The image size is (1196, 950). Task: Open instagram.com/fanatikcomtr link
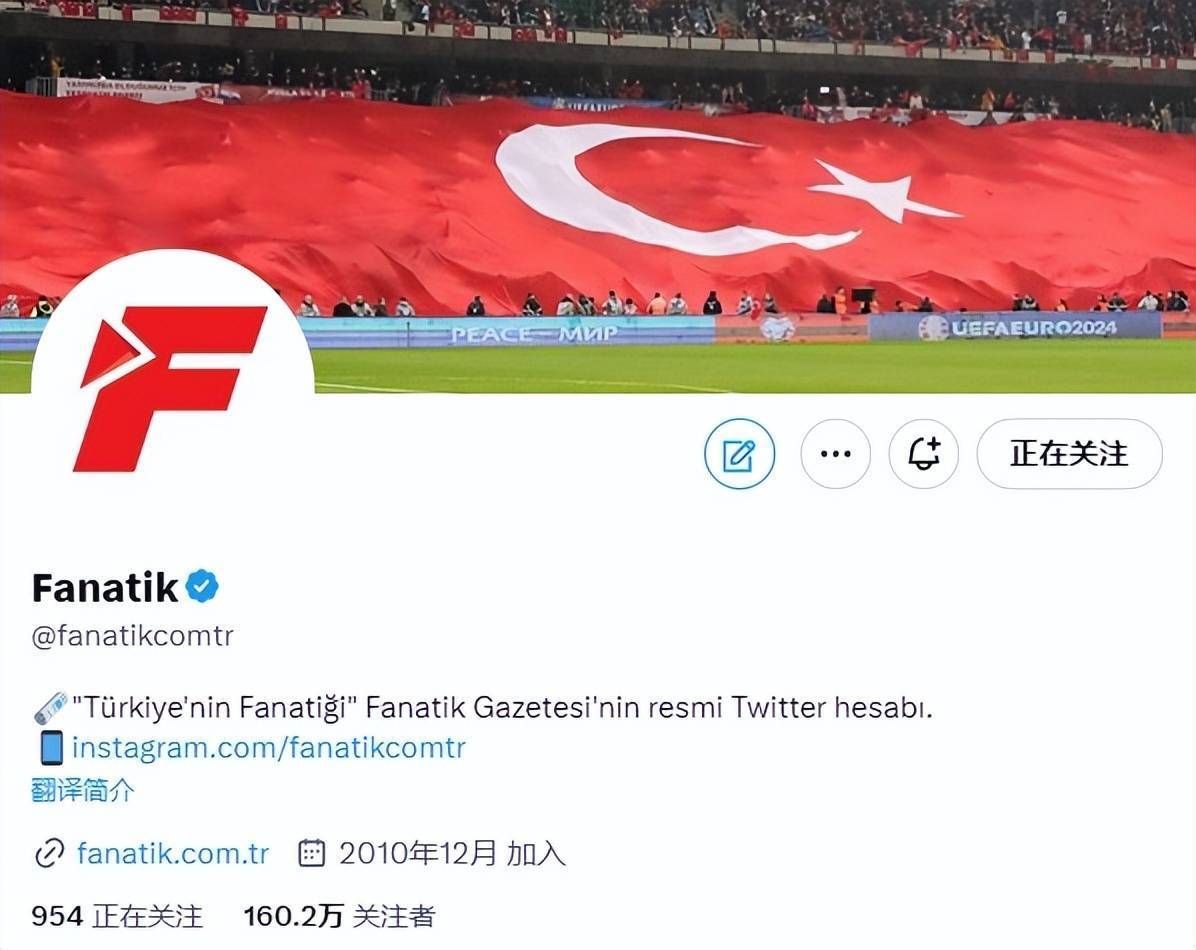pyautogui.click(x=268, y=747)
